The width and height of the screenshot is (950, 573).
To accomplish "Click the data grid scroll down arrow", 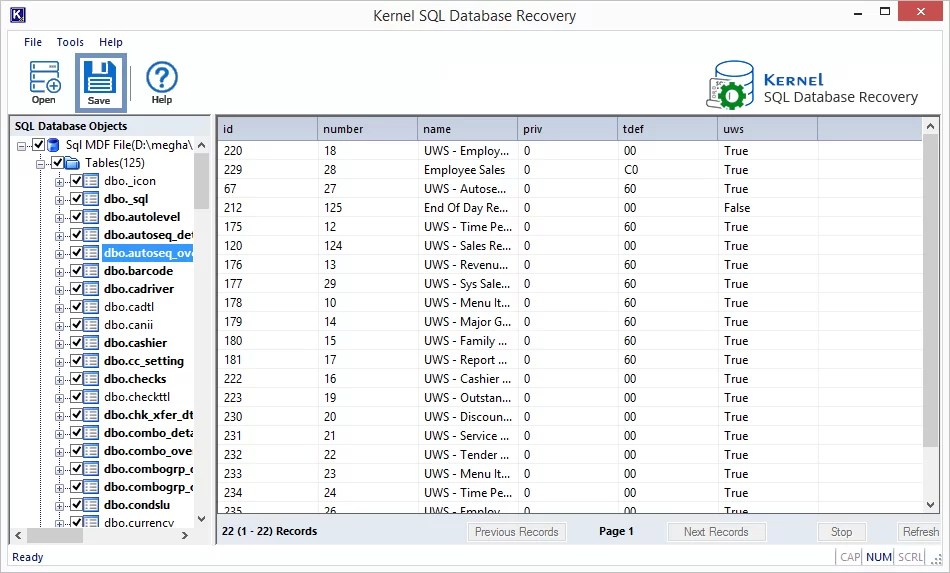I will [x=931, y=505].
